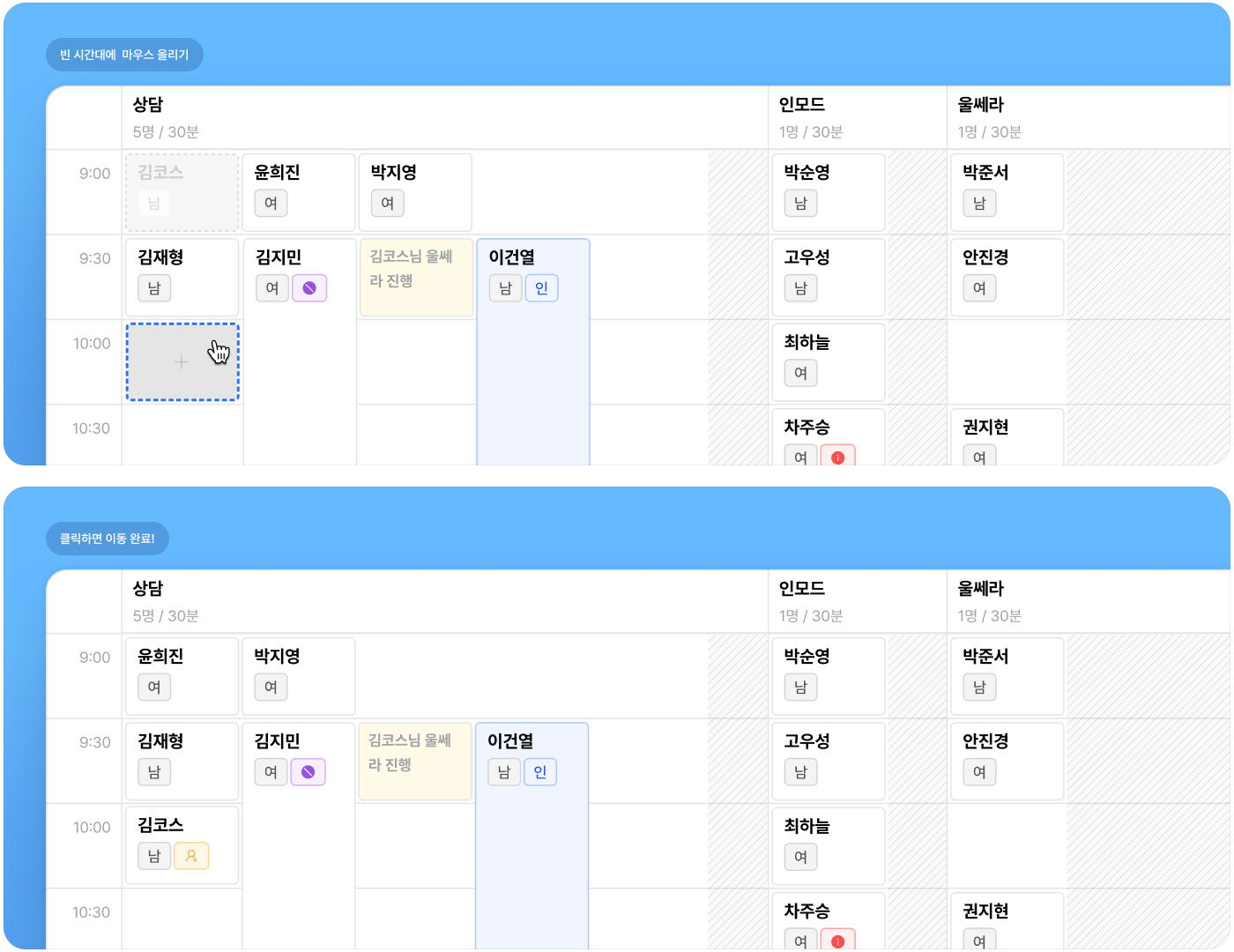Open 권지현 appointment card in upper schedule
Image resolution: width=1234 pixels, height=952 pixels.
(1006, 437)
